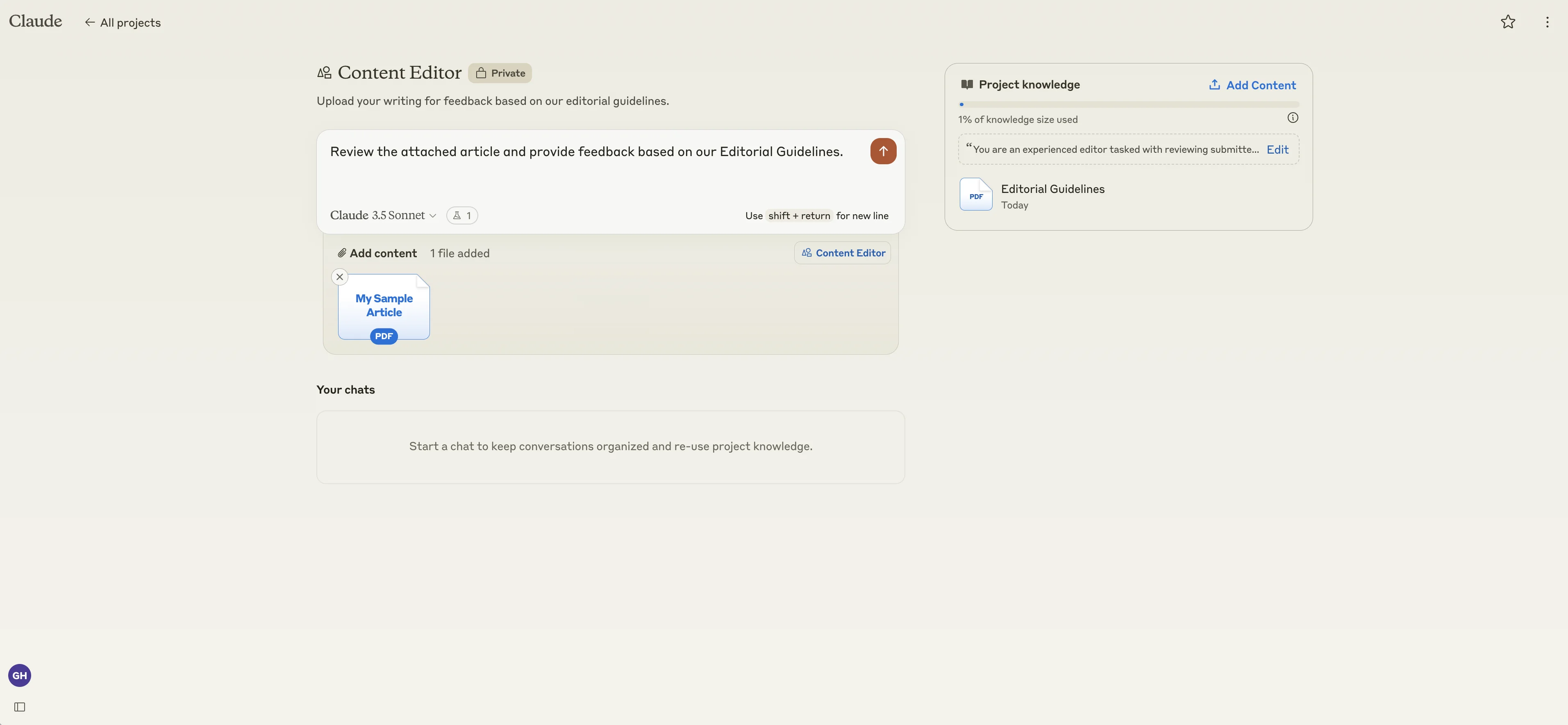Remove the My Sample Article attachment

point(340,277)
